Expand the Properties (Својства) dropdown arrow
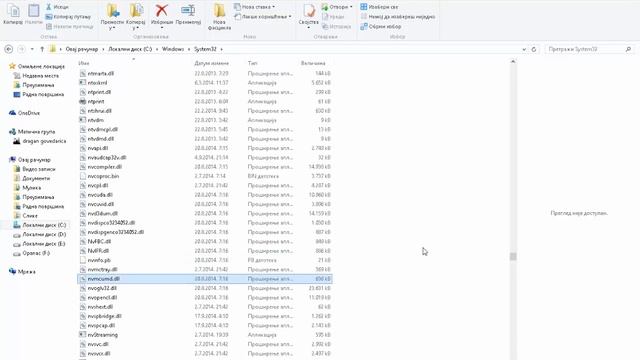 click(309, 28)
